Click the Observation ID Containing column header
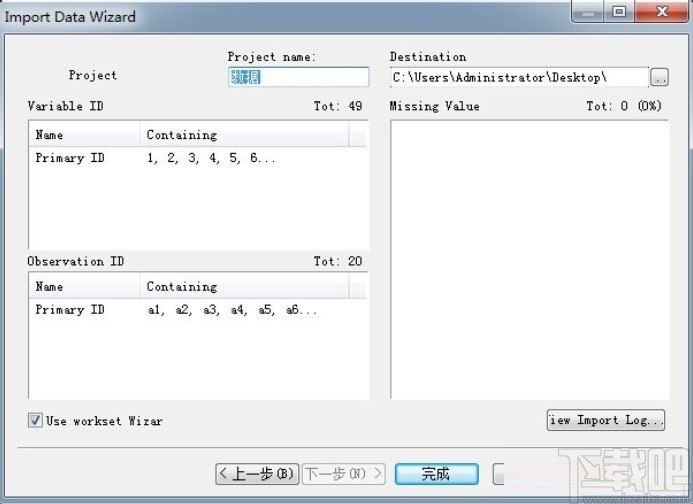Image resolution: width=693 pixels, height=504 pixels. (x=244, y=286)
